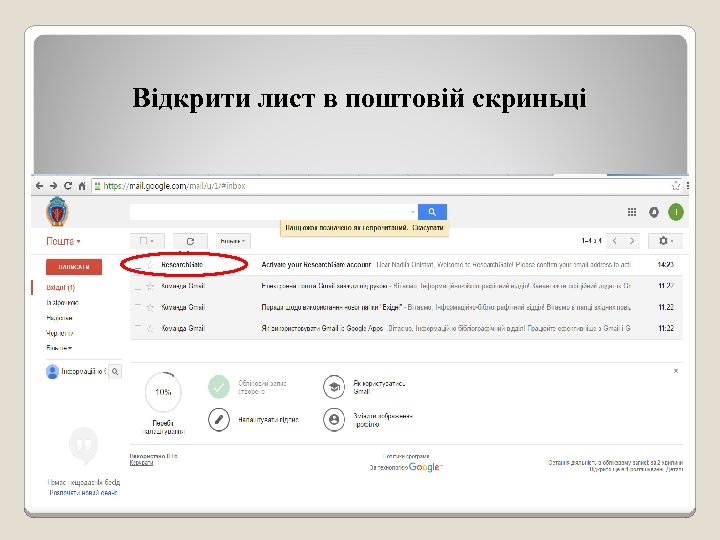
Task: Tick the checkbox of the first Команда Gmail email
Action: [x=138, y=286]
